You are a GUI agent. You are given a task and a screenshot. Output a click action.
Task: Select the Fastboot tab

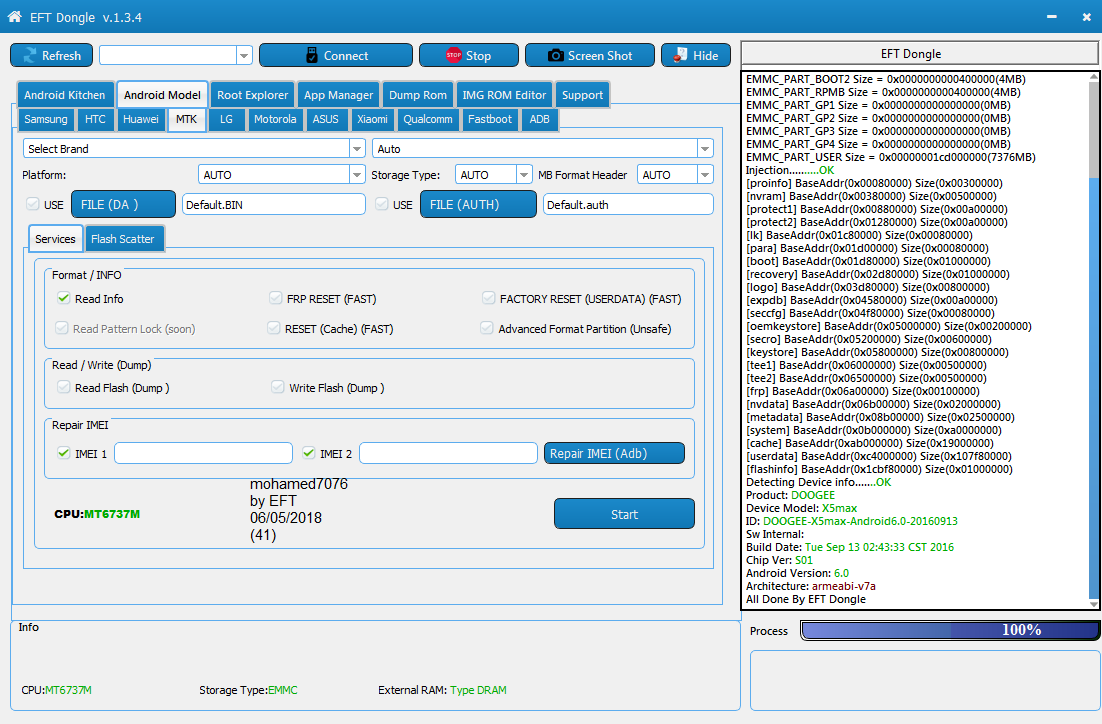(490, 119)
